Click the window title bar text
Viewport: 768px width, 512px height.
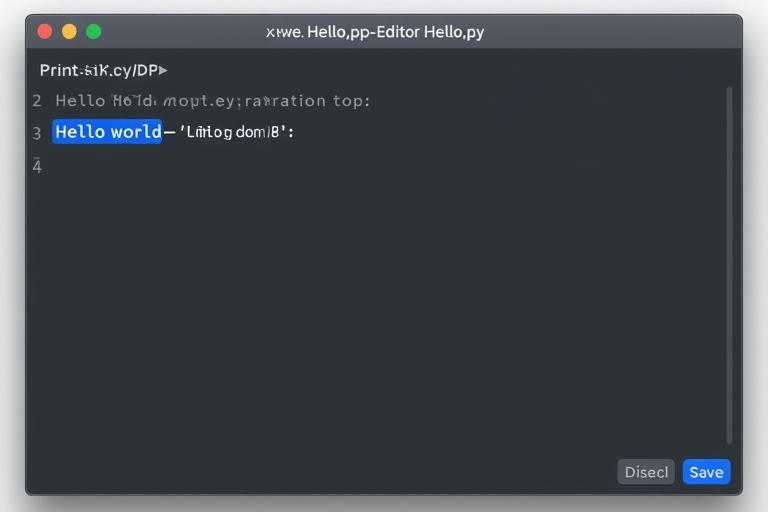point(375,32)
